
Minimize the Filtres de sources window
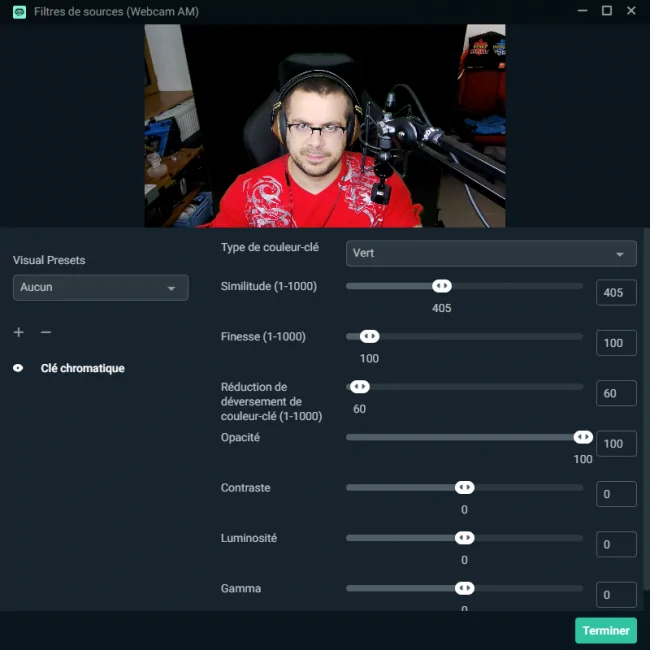pyautogui.click(x=582, y=11)
